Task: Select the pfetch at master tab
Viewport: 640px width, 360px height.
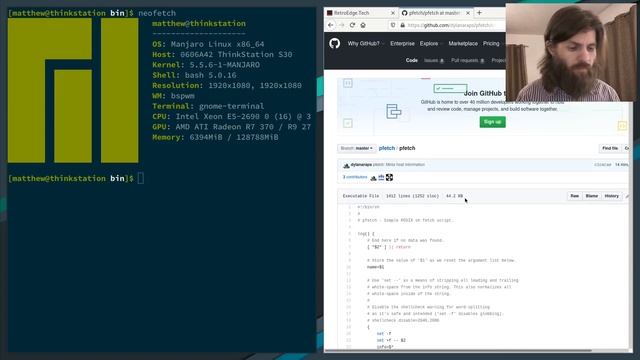Action: 436,13
